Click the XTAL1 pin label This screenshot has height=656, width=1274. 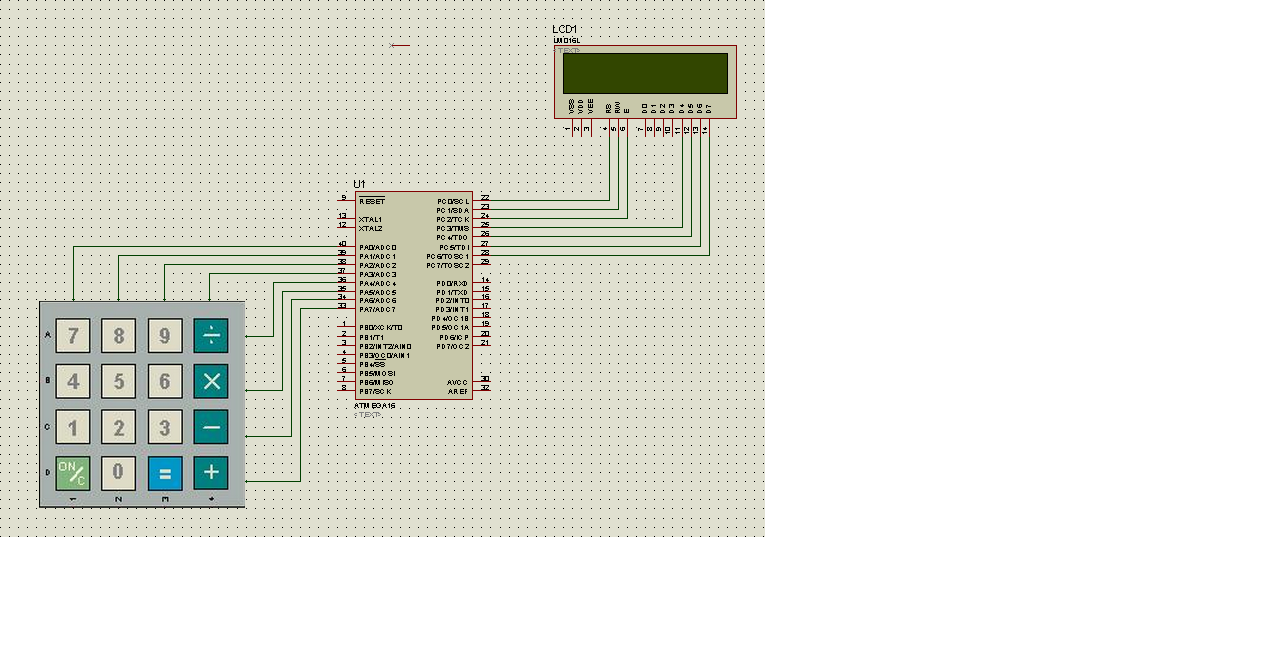point(371,220)
